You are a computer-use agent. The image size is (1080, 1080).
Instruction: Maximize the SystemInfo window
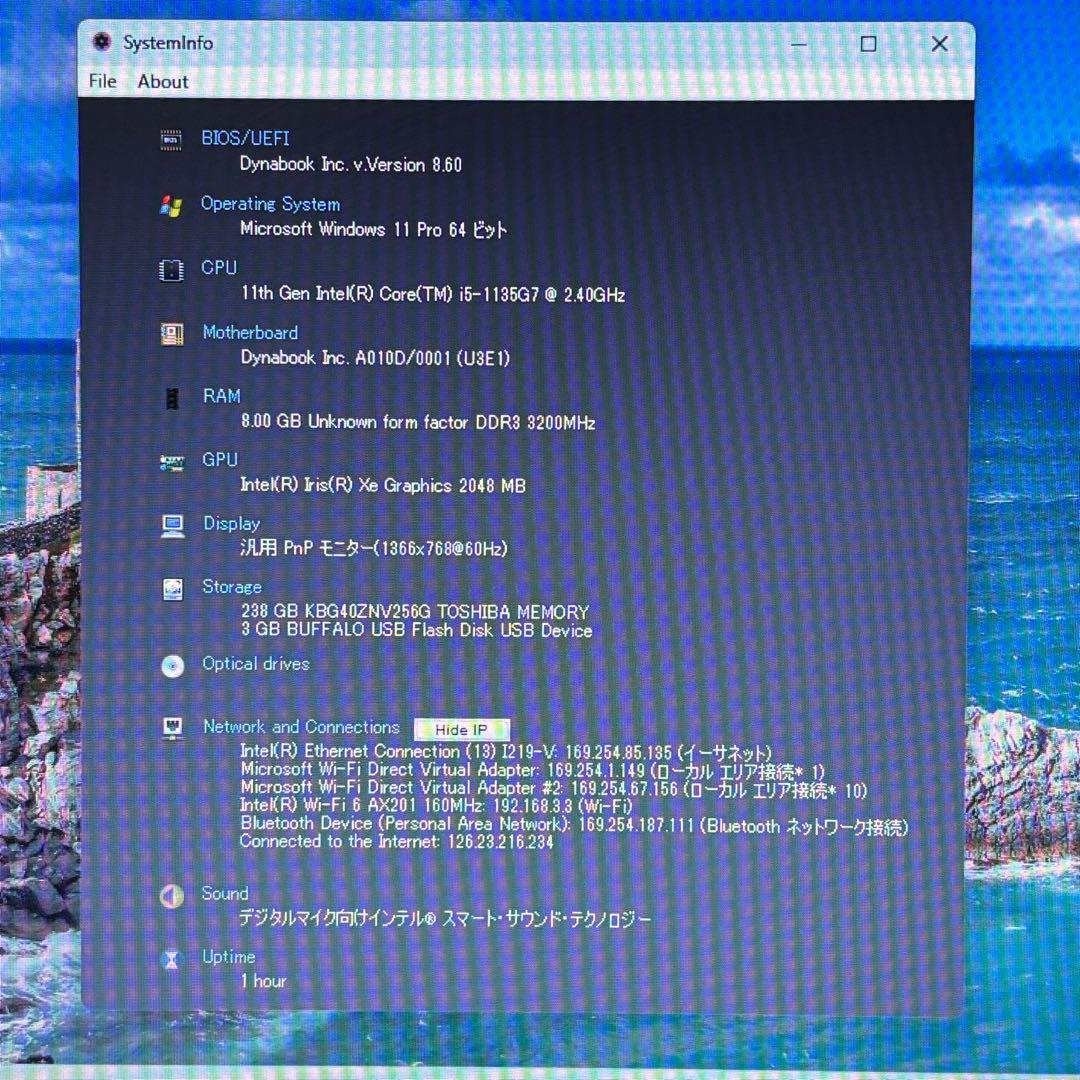click(x=868, y=44)
